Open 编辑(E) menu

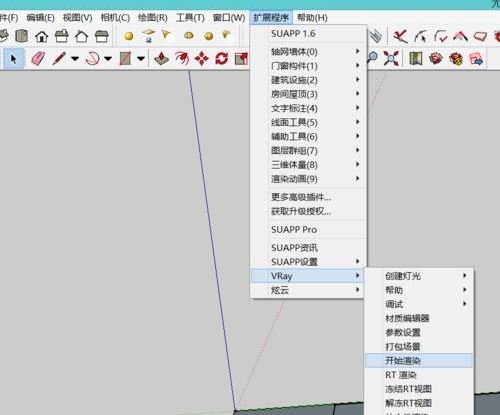[40, 18]
